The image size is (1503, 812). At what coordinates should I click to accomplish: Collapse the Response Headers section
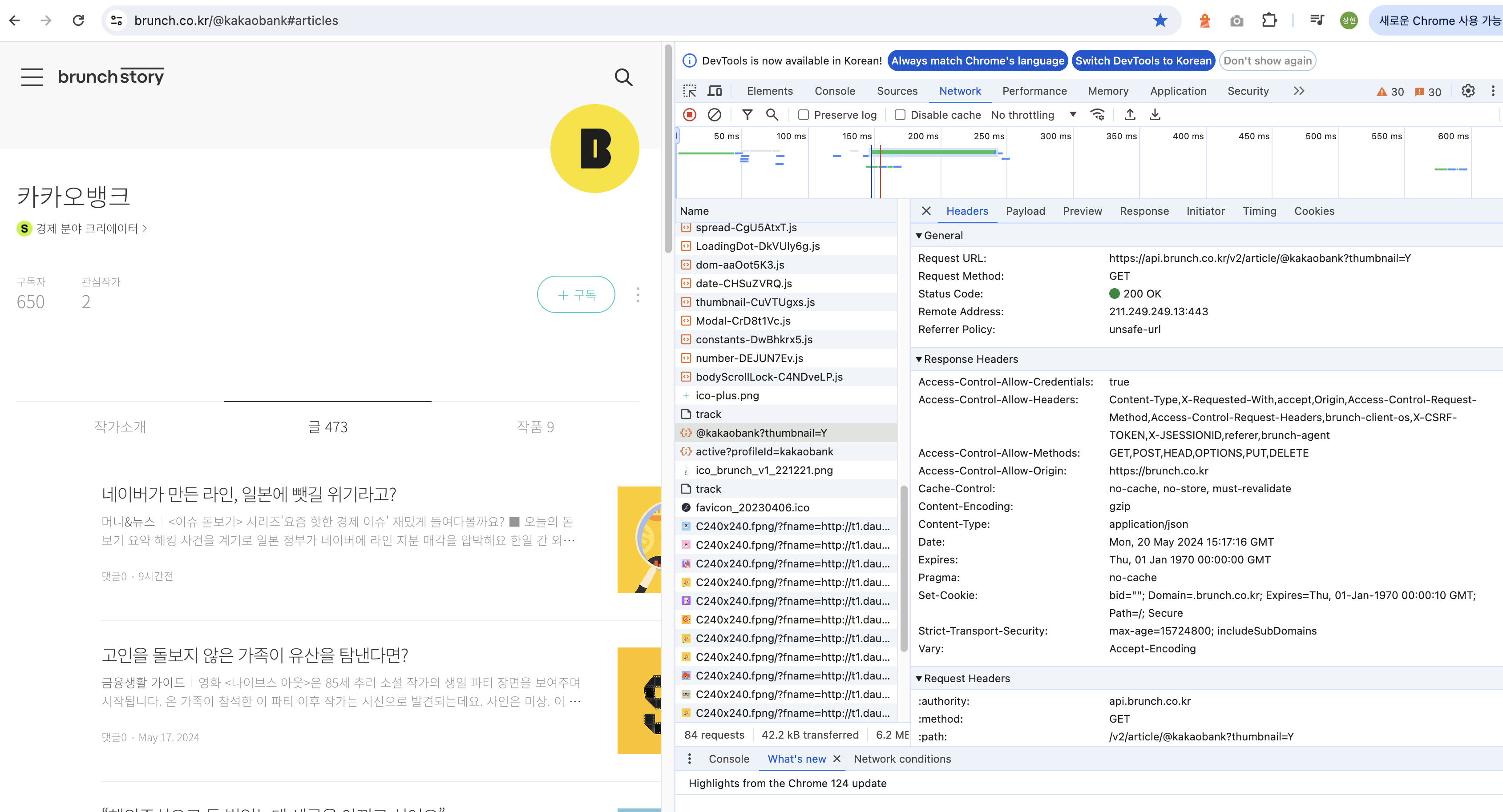918,359
